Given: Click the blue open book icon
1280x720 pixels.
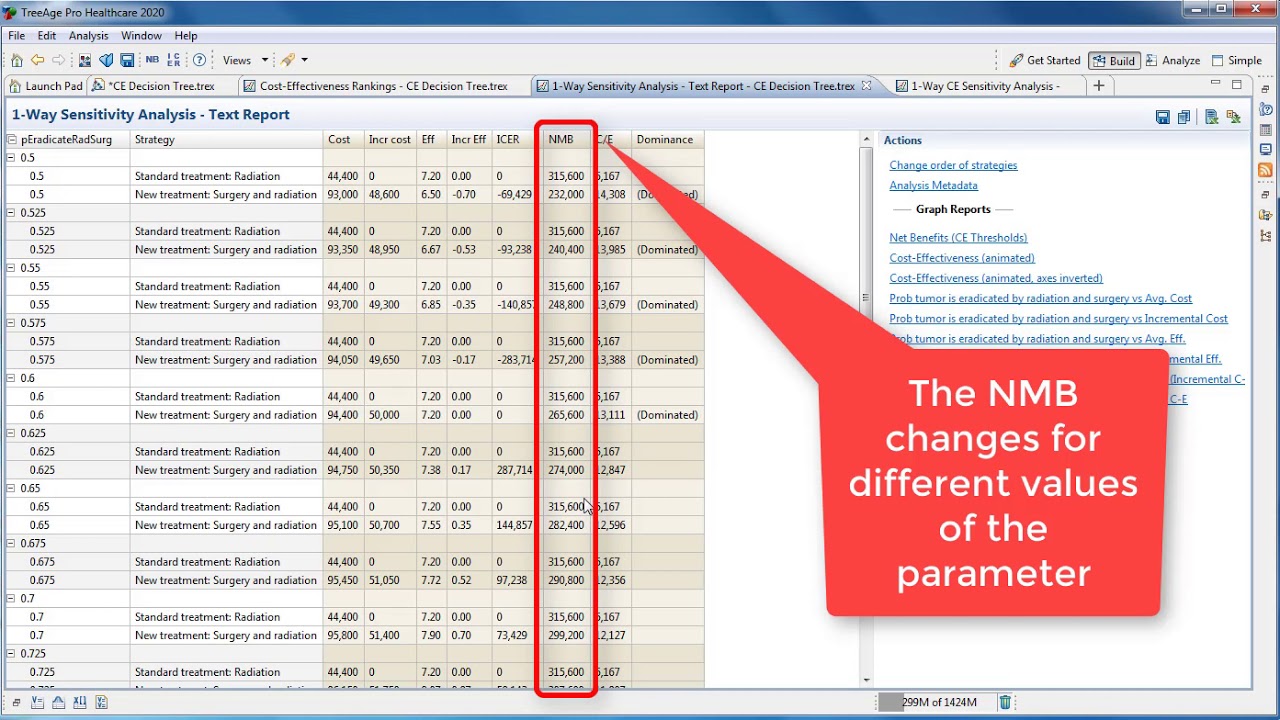Looking at the screenshot, I should (x=106, y=60).
